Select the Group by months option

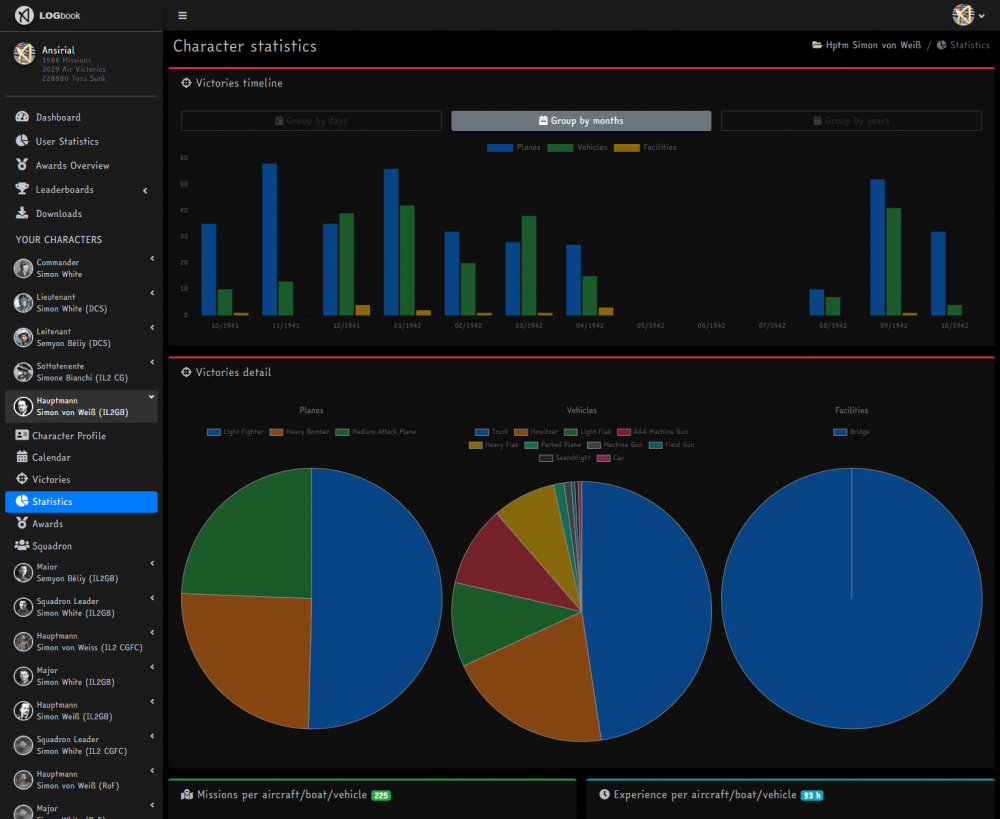(580, 120)
